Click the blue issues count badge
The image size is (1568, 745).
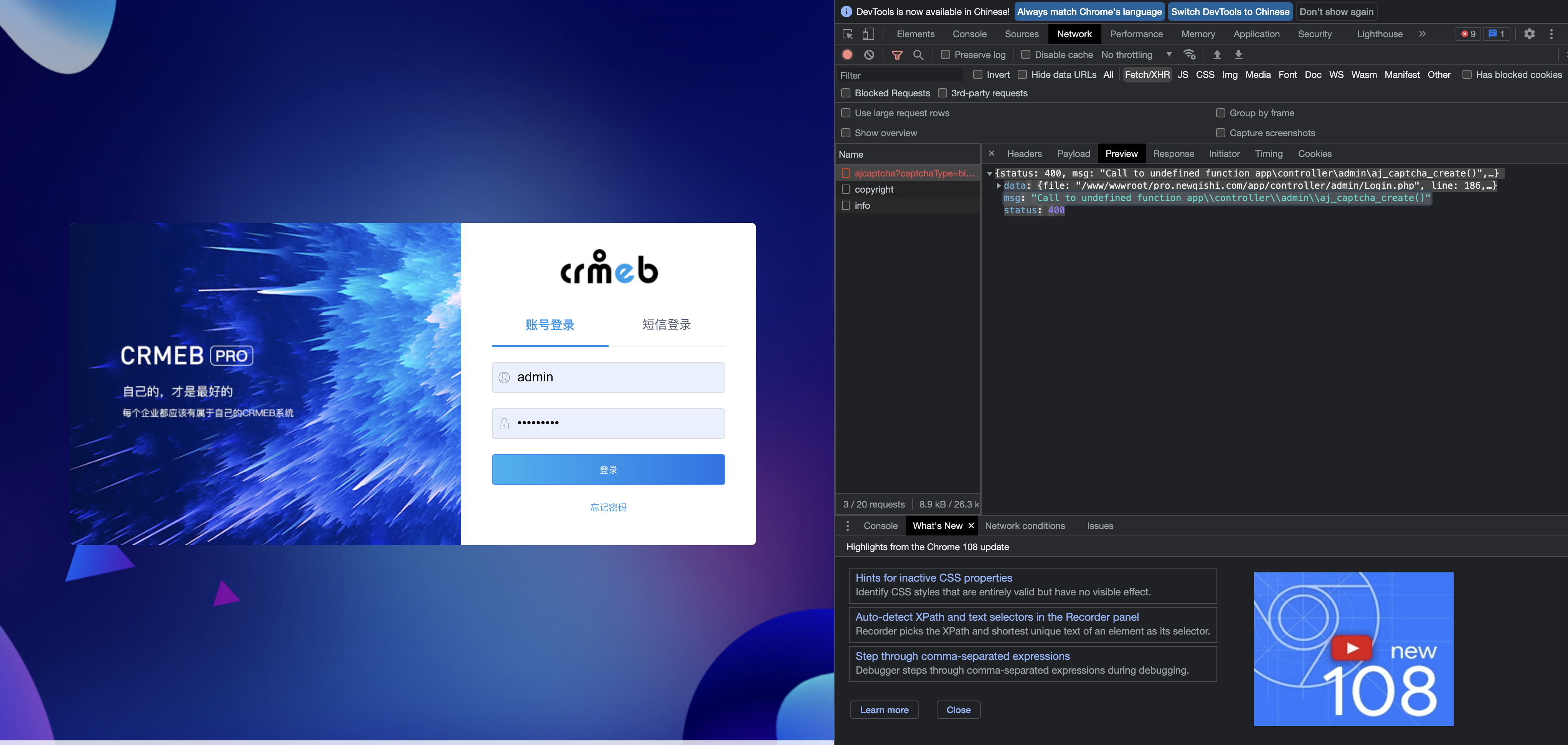(x=1496, y=34)
